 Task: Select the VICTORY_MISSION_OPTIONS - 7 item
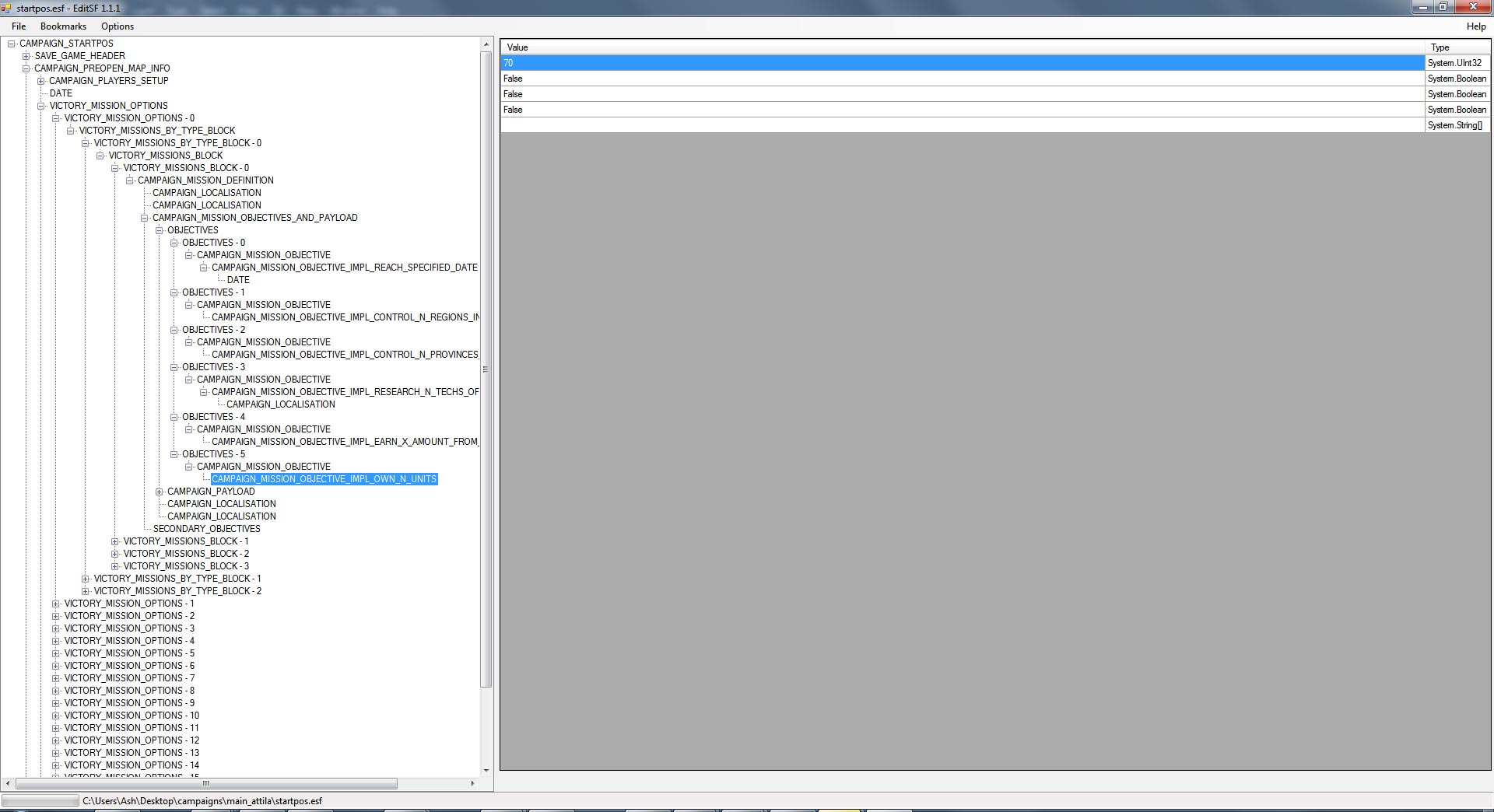click(x=129, y=678)
